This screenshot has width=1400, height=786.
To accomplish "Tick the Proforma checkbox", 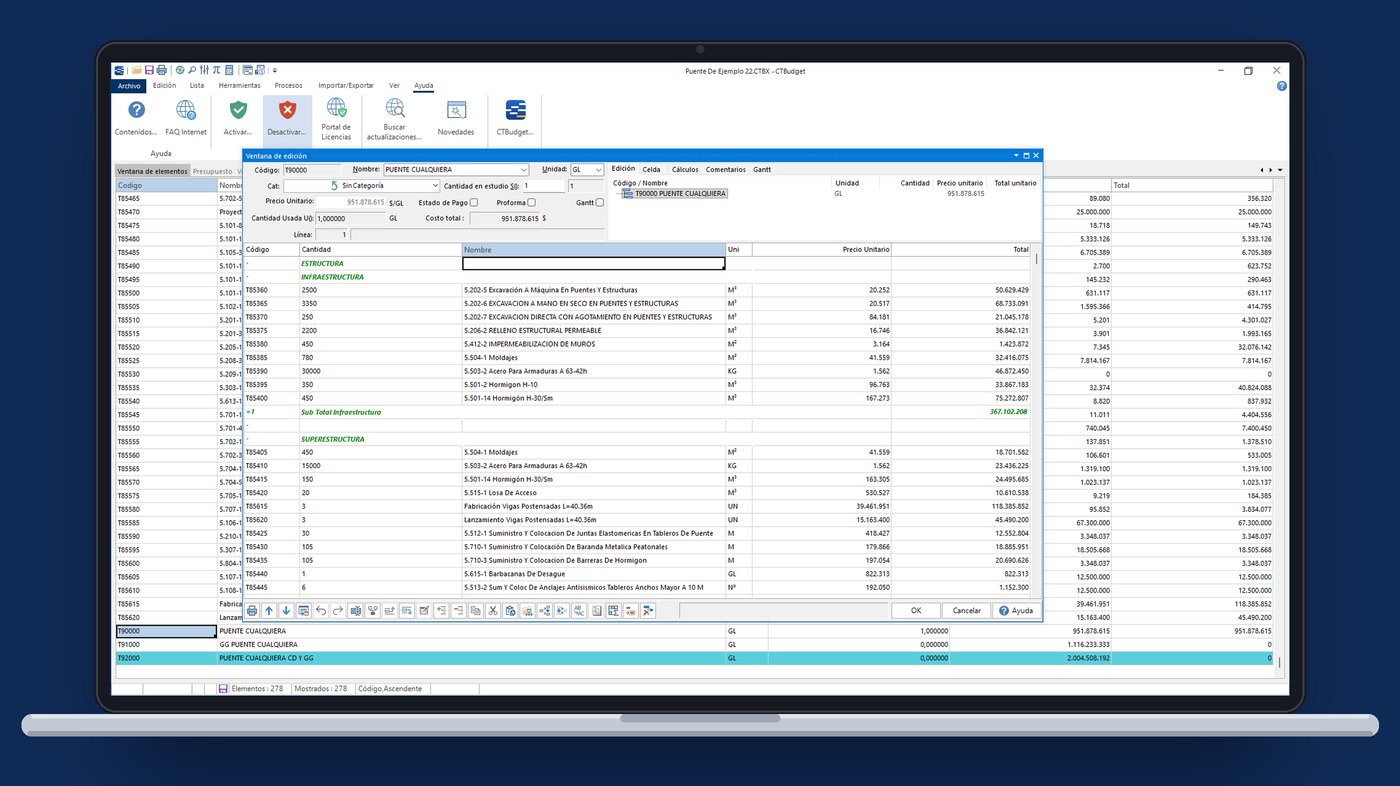I will (x=531, y=203).
